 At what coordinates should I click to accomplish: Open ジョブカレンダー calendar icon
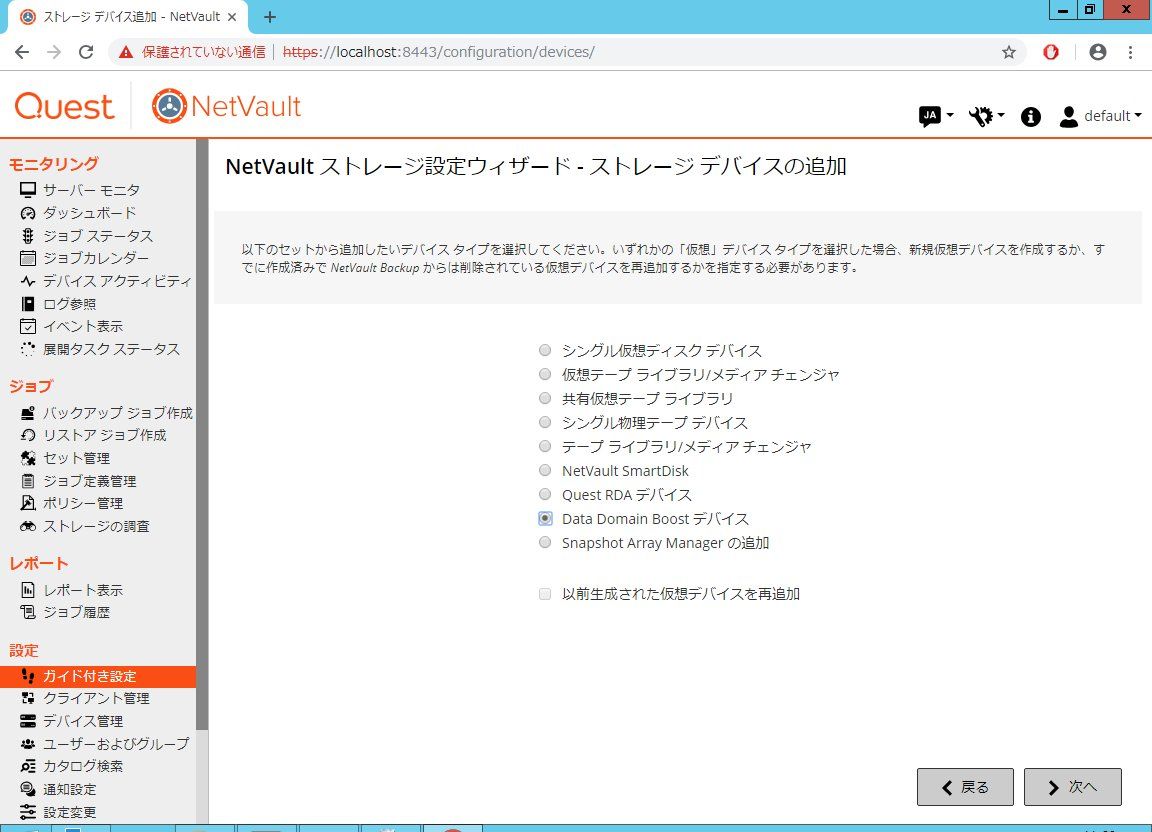coord(28,258)
